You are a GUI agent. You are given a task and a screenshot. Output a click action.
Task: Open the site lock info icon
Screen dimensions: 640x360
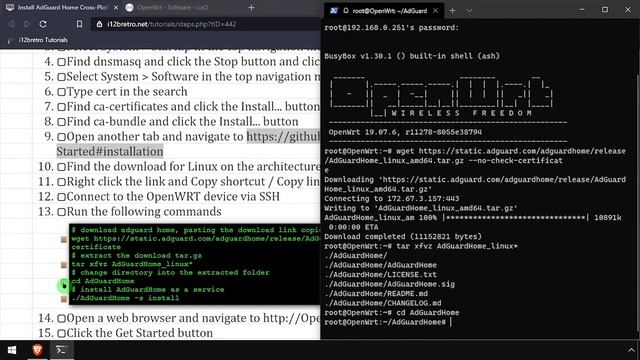(99, 24)
